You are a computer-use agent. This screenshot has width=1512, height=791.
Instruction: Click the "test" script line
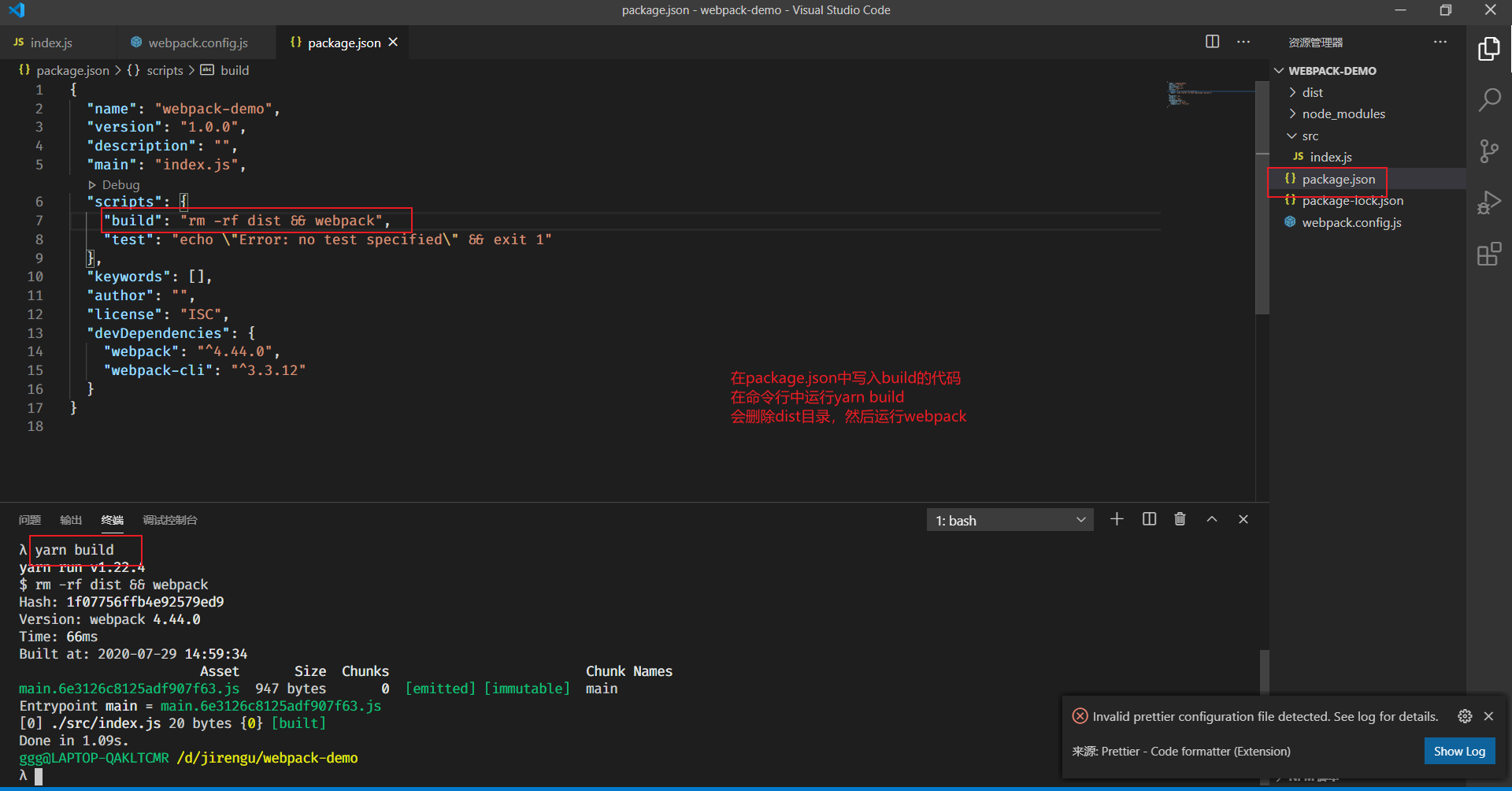328,240
